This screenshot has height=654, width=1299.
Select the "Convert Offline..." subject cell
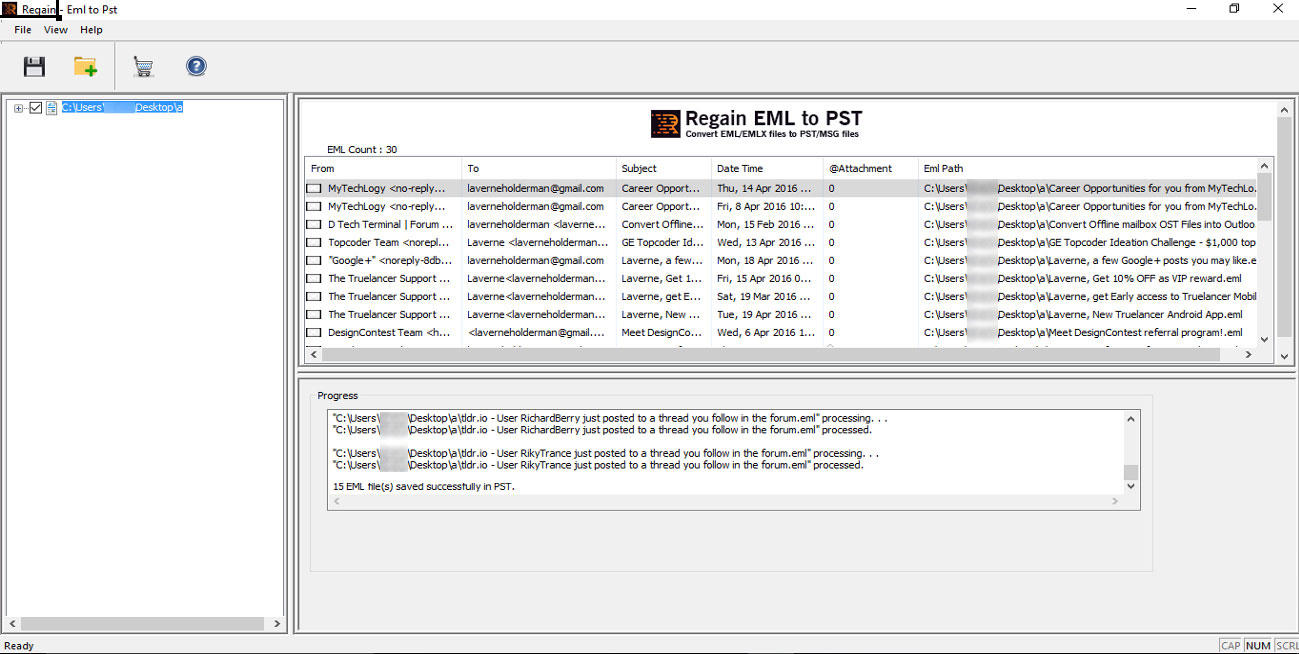pyautogui.click(x=662, y=224)
